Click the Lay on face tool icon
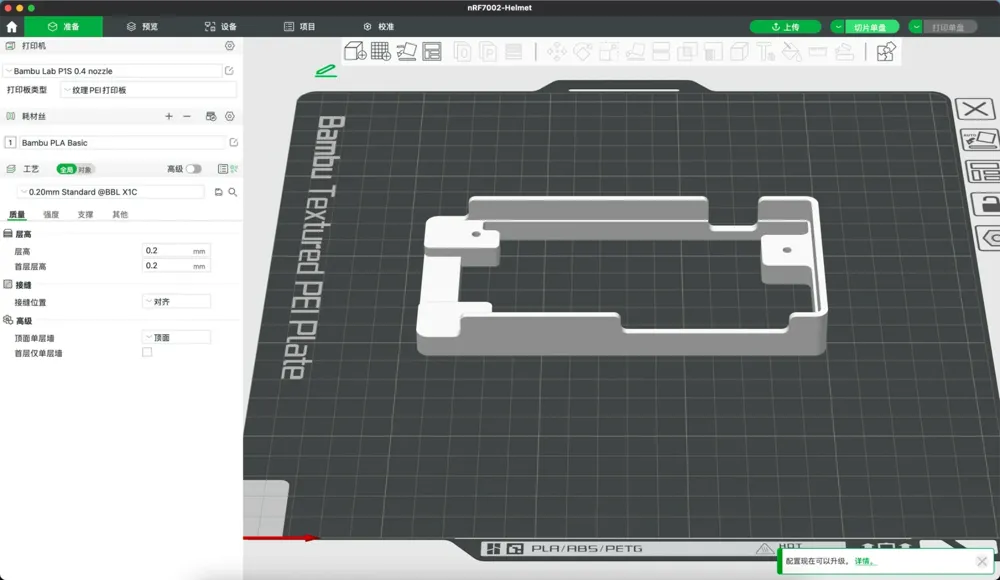 635,51
